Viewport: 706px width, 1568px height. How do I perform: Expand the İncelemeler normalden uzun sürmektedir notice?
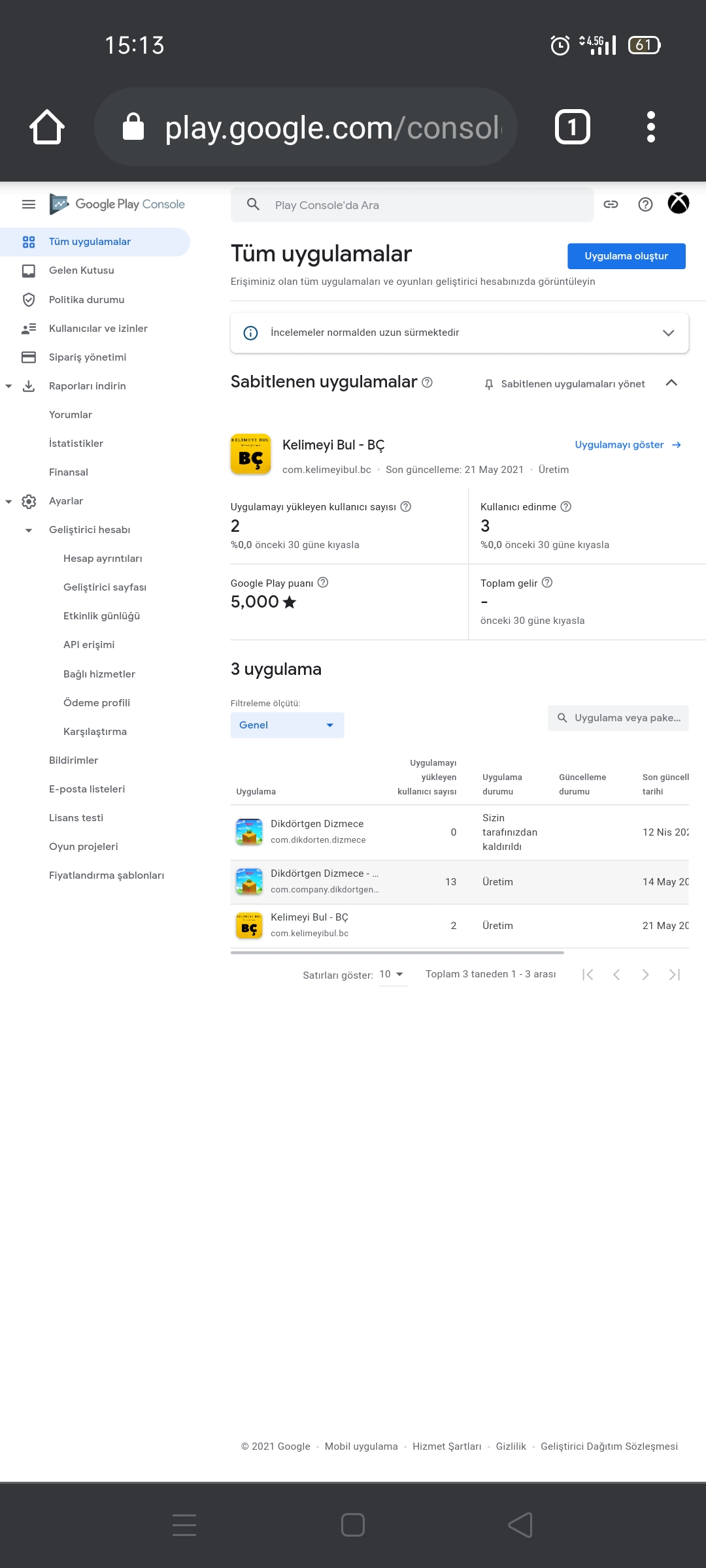coord(668,333)
